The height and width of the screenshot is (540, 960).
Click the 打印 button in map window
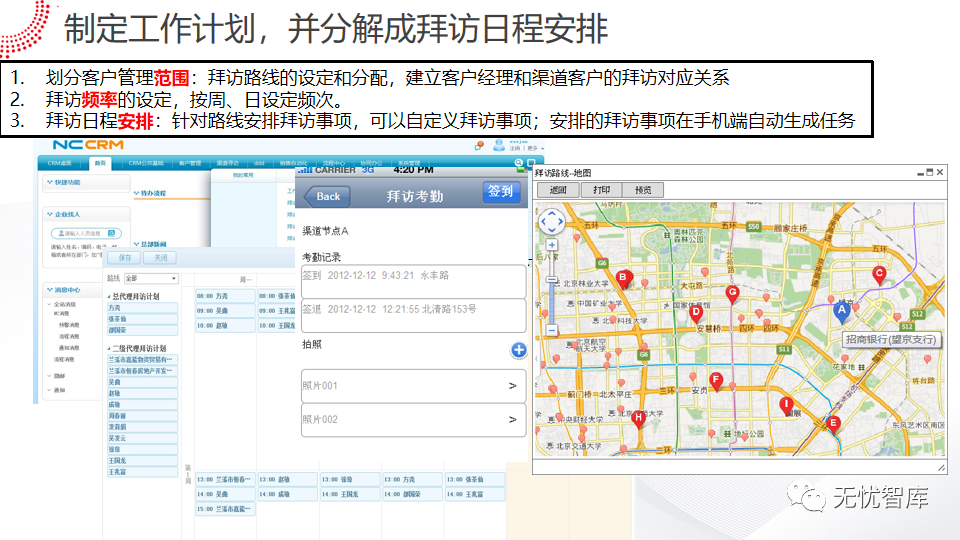coord(601,190)
